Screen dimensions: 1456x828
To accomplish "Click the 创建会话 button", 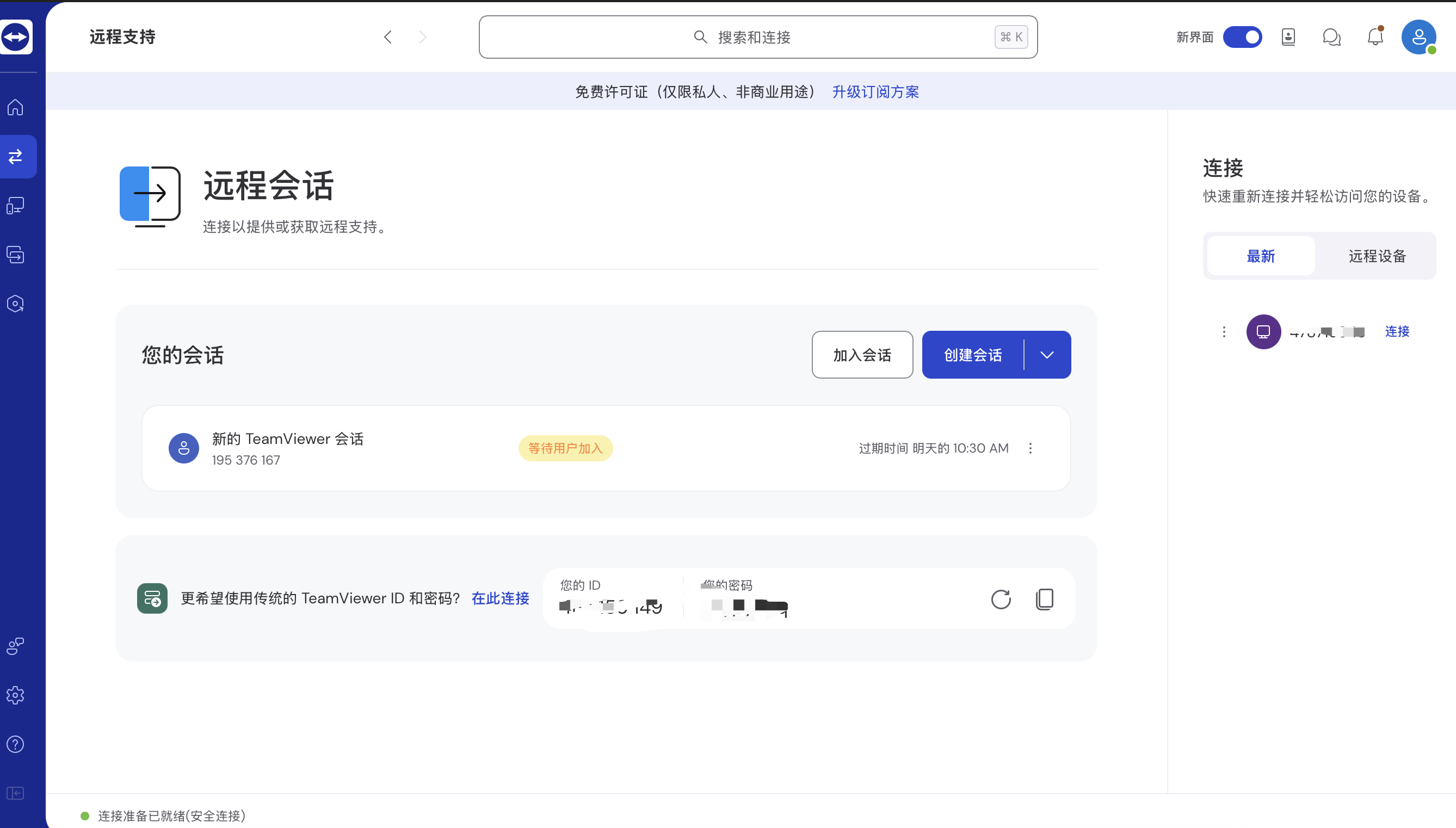I will (972, 355).
